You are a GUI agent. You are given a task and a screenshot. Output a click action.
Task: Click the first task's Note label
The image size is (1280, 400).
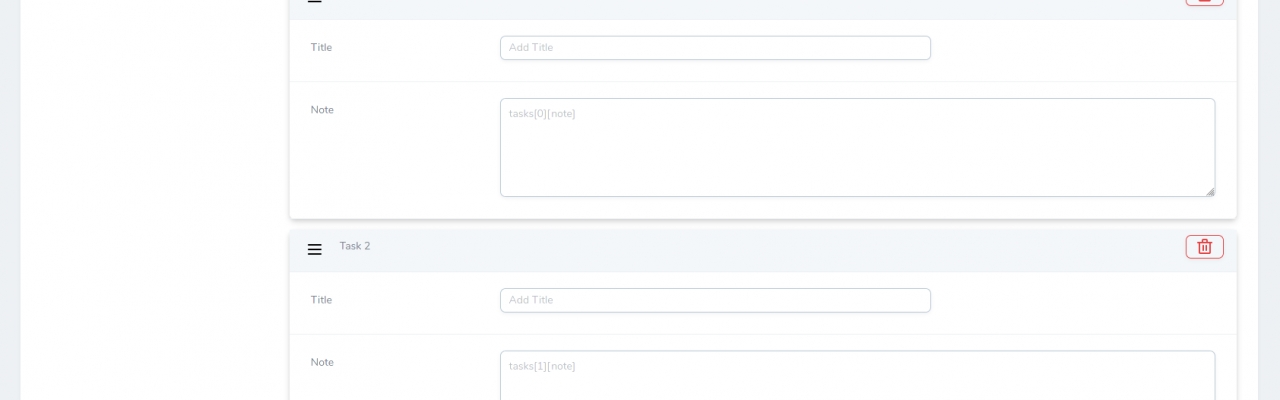[x=322, y=110]
